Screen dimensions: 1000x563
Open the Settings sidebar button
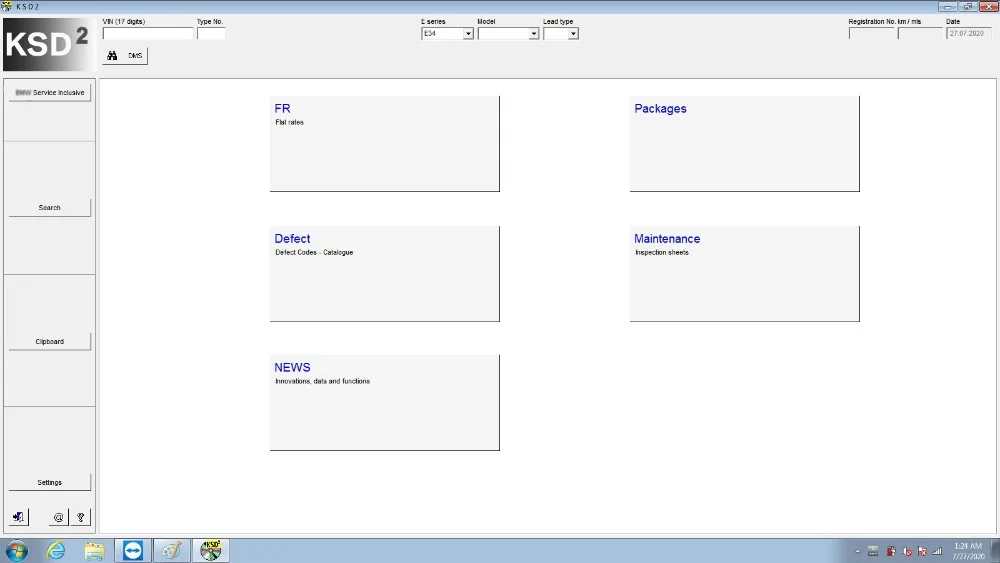[x=50, y=483]
